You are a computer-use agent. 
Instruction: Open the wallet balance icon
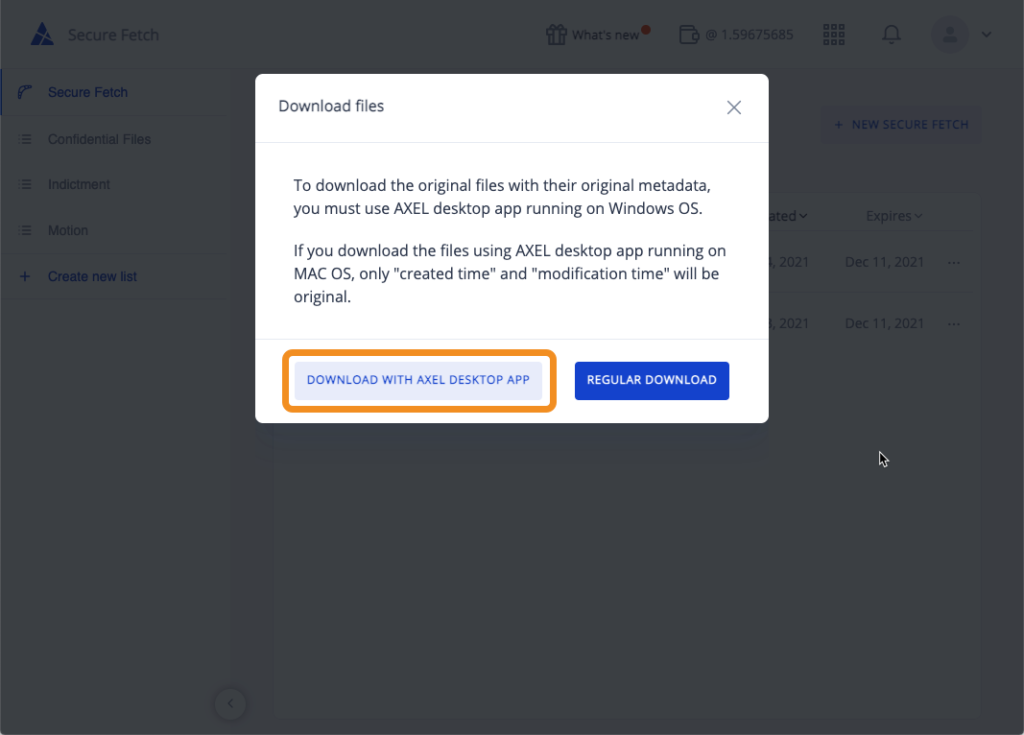689,35
